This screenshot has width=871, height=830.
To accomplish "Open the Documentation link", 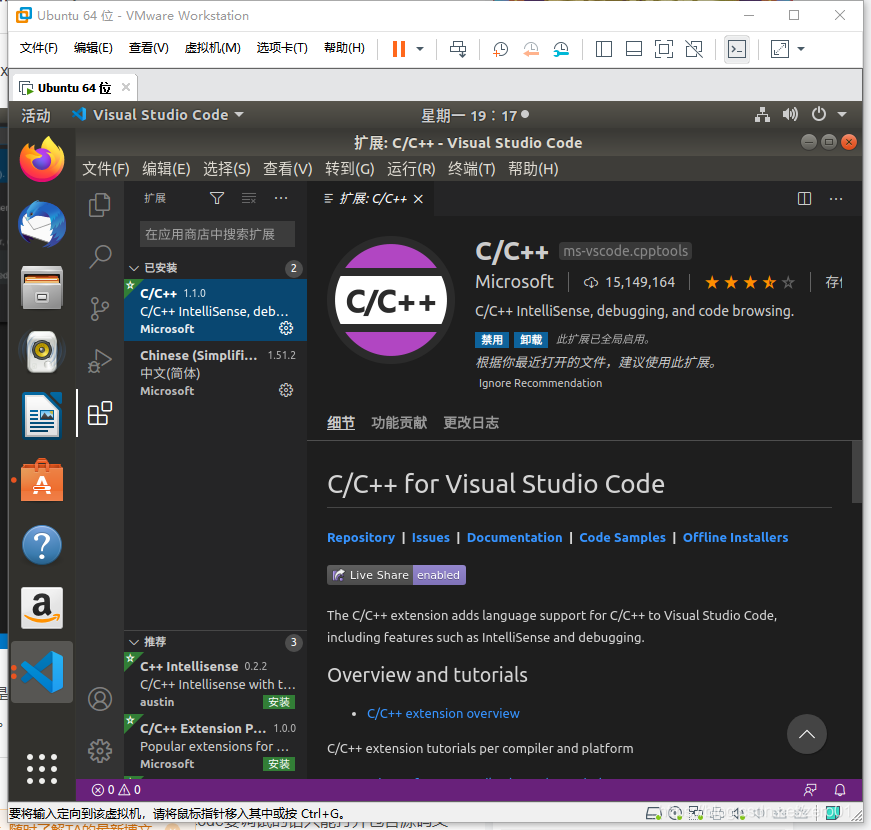I will (x=514, y=537).
